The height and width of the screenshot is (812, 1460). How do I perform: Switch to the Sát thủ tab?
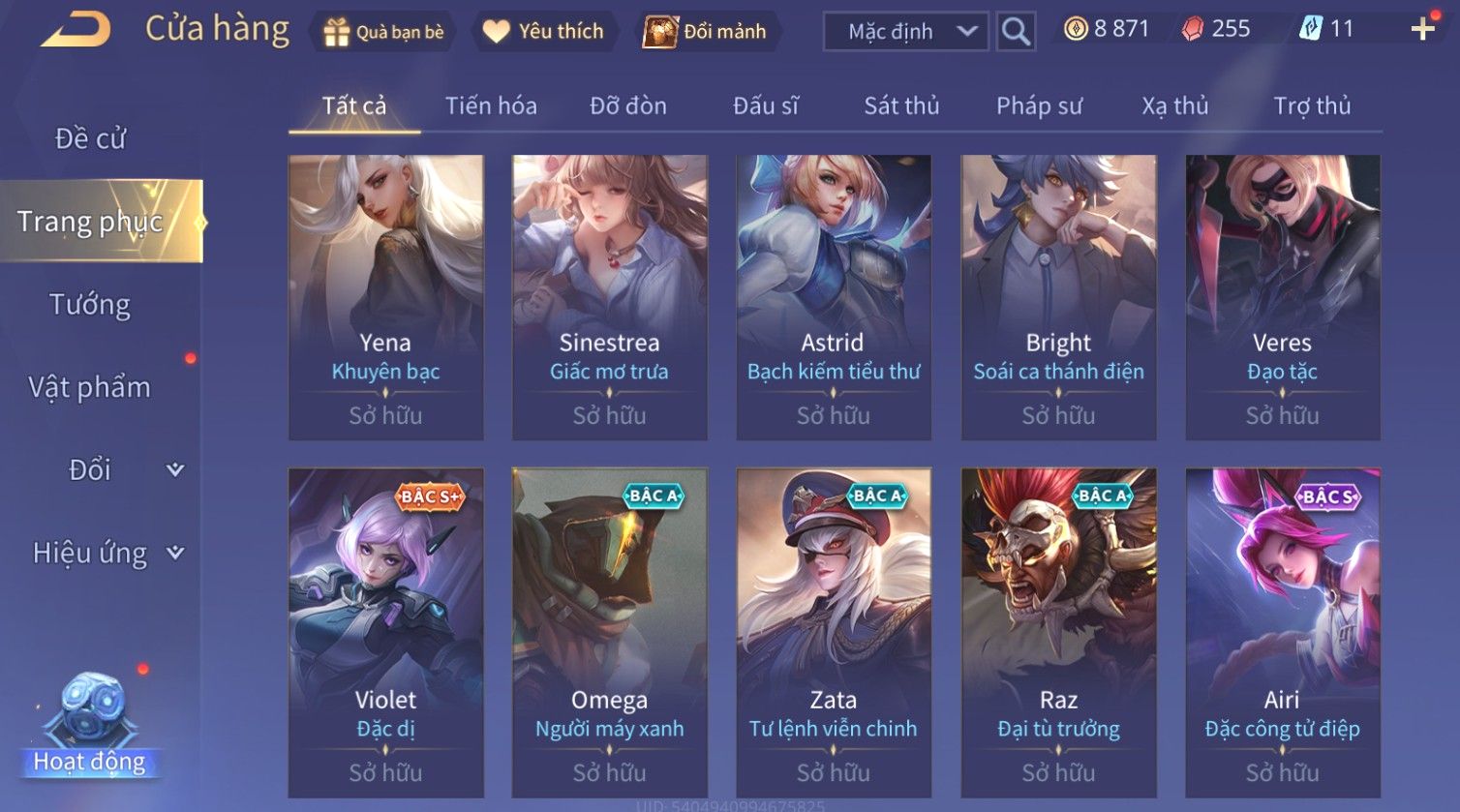[x=901, y=105]
